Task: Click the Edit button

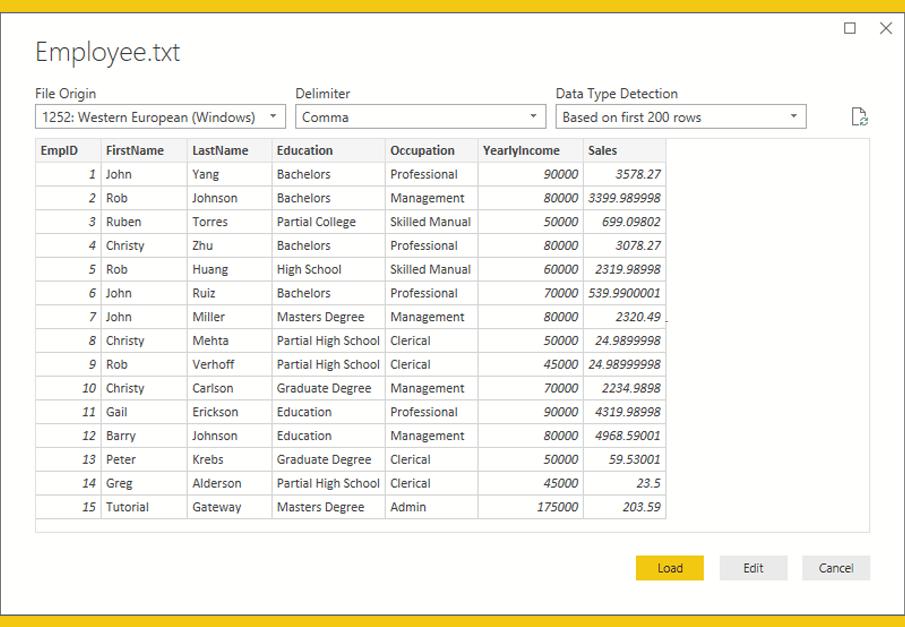Action: point(753,568)
